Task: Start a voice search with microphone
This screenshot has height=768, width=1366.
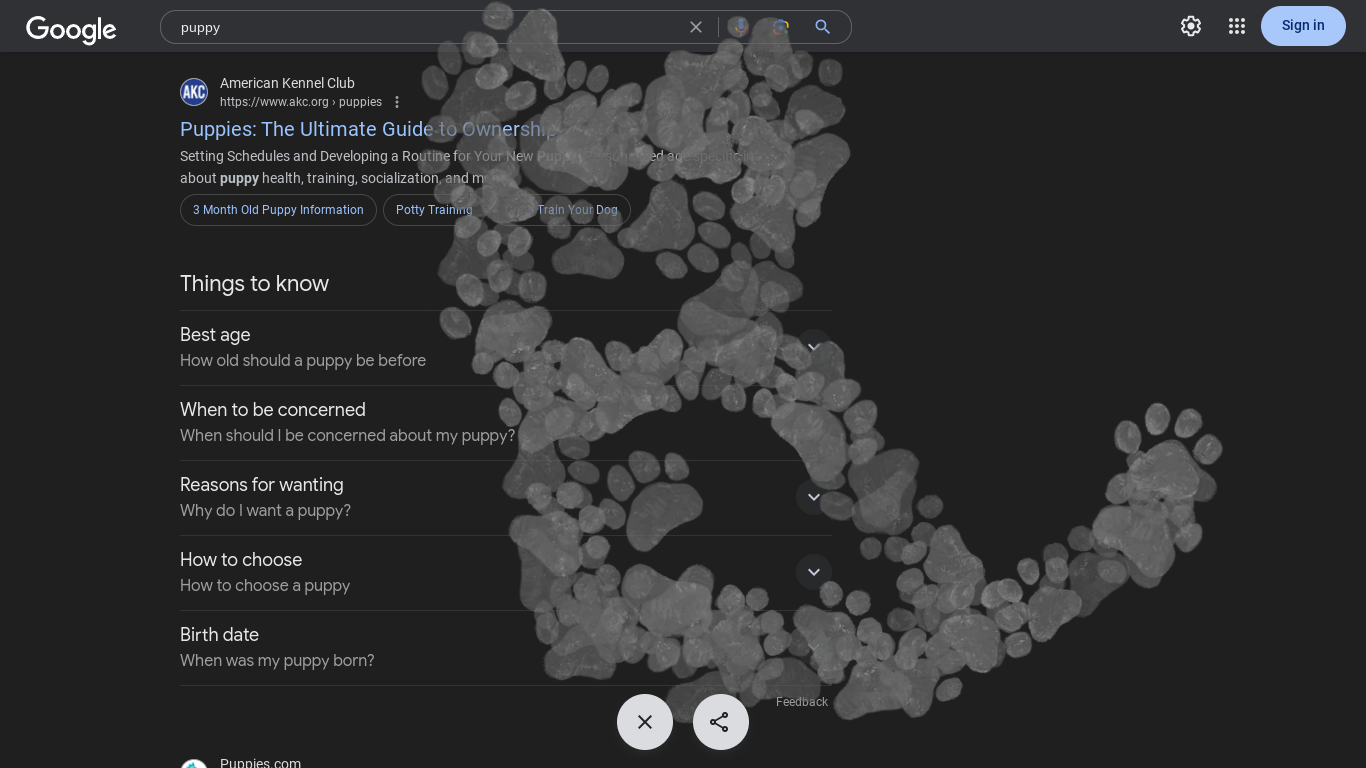Action: tap(738, 27)
